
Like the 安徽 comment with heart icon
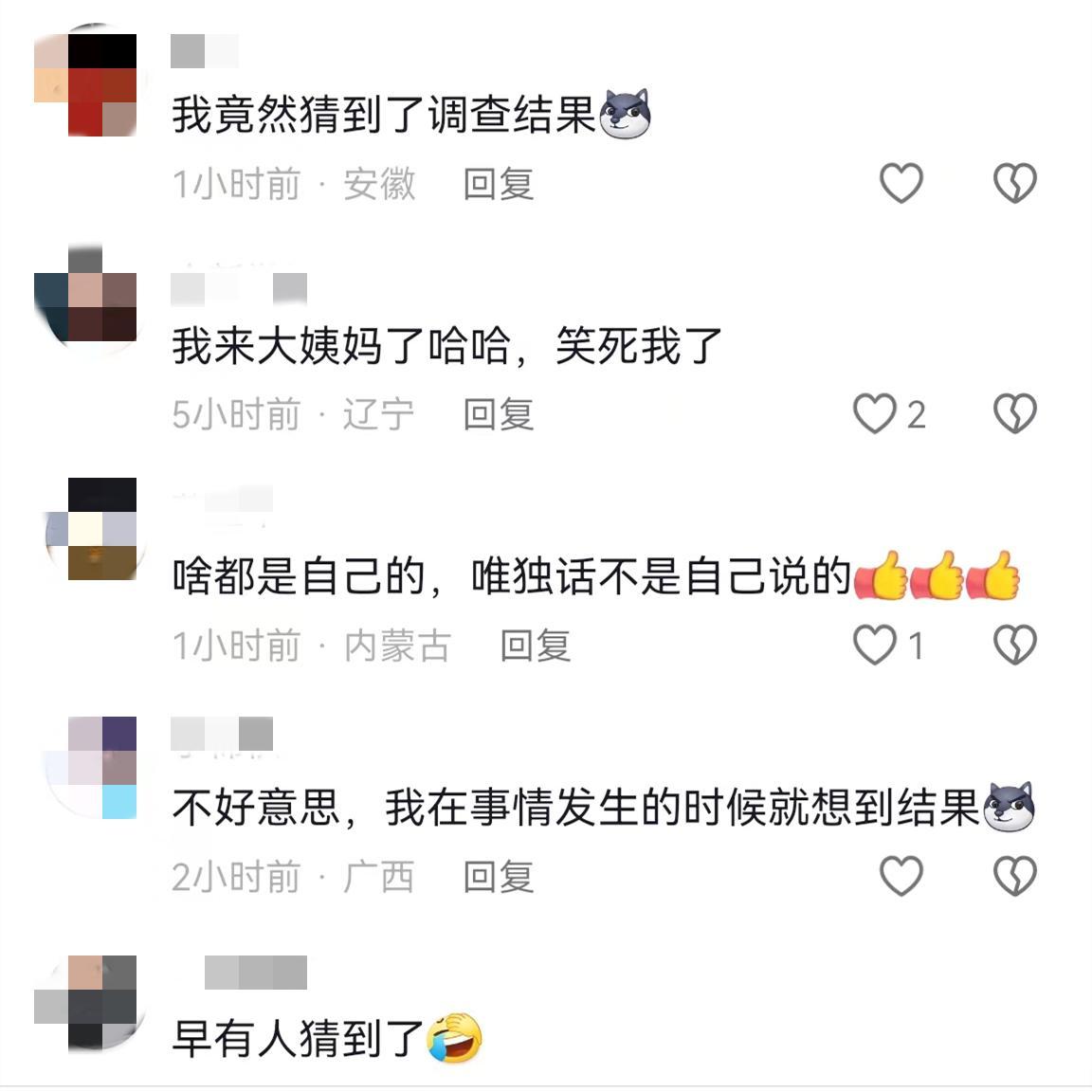coord(901,183)
